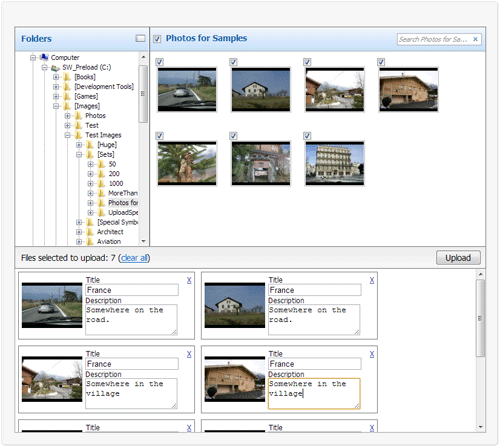This screenshot has width=500, height=446.
Task: Uncheck the wooden statue photo checkbox
Action: 160,136
